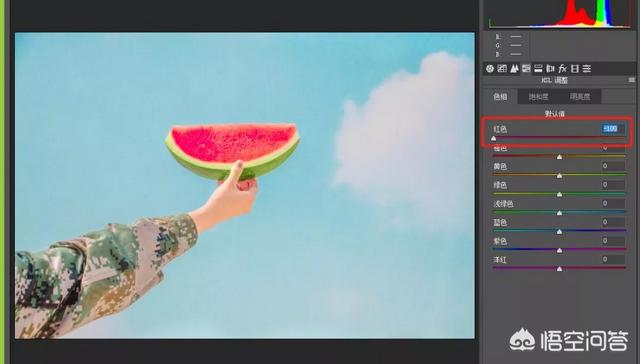
Task: Open the Detail sharpening panel icon
Action: [514, 69]
